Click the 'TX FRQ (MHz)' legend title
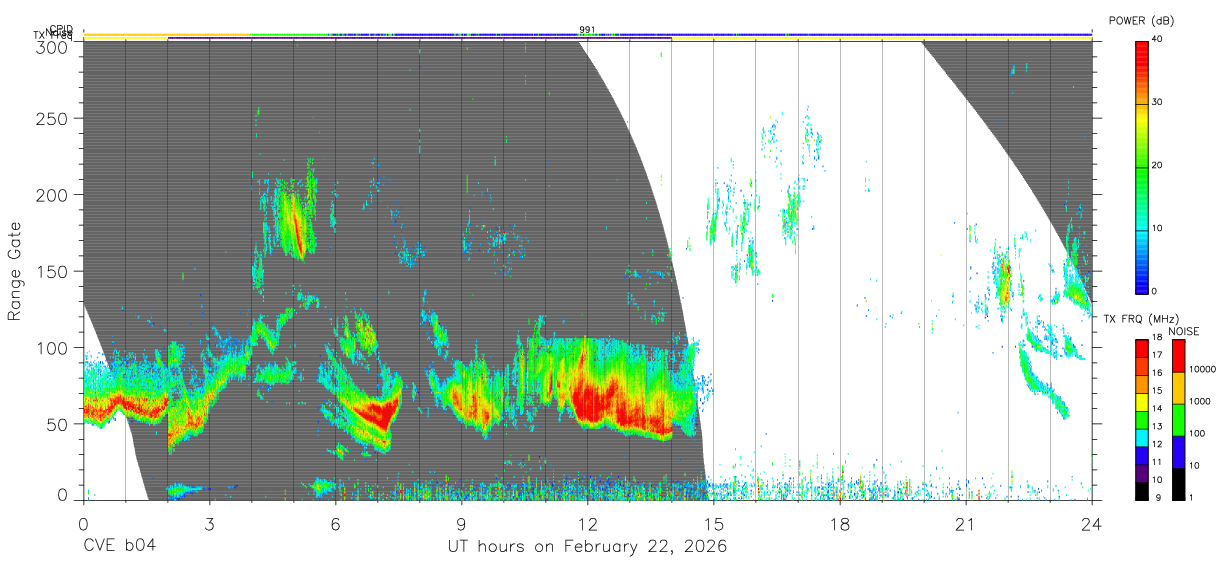Screen dimensions: 1228x567 (x=1141, y=319)
